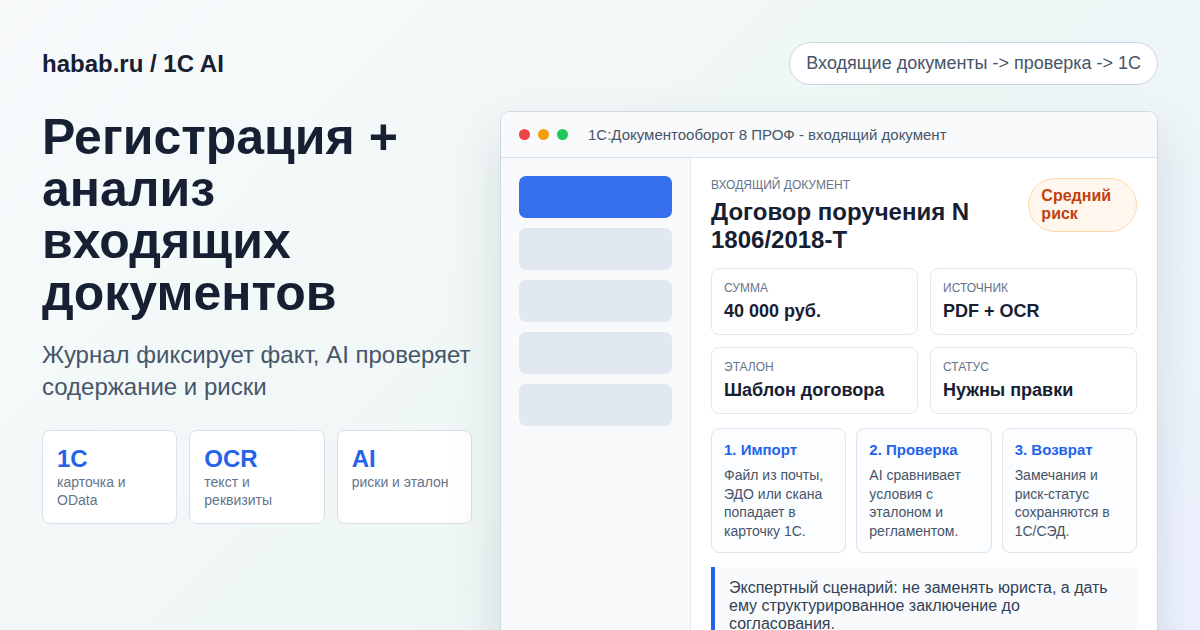Screen dimensions: 1200x630
Task: Open the AI риски и эталон card
Action: (404, 477)
